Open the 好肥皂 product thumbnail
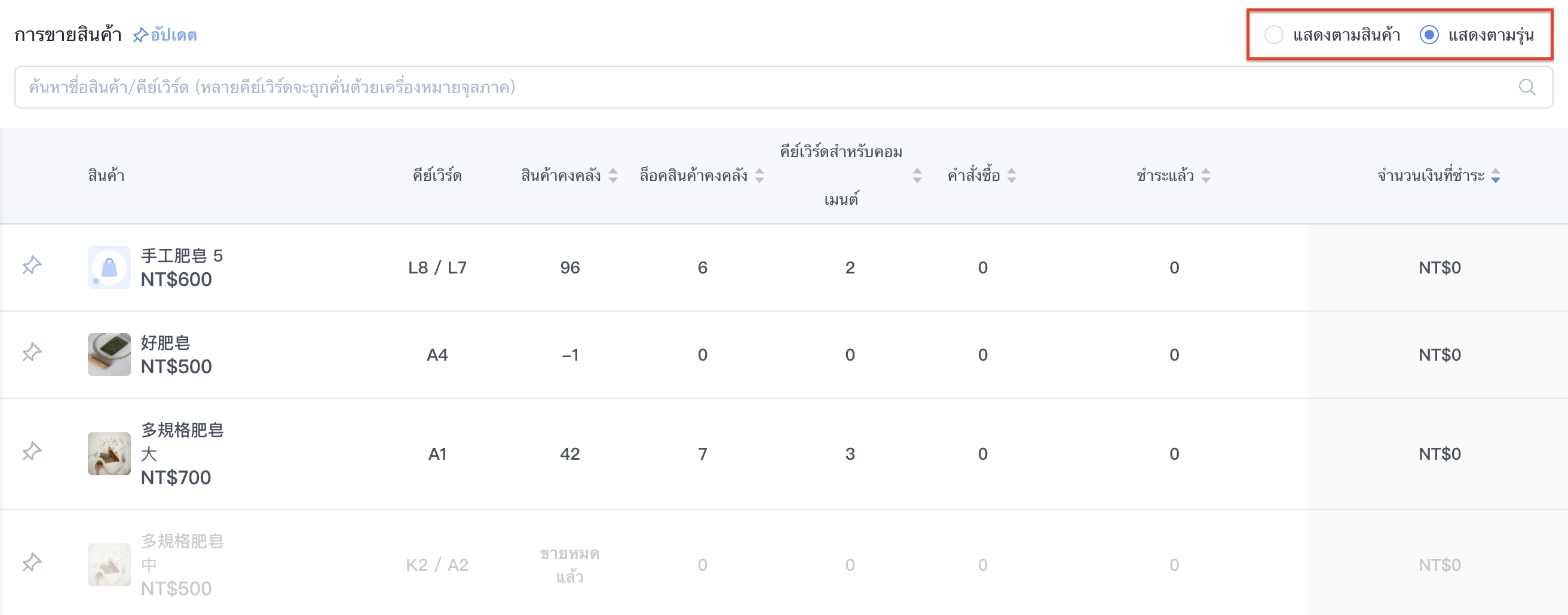Viewport: 1568px width, 615px height. tap(109, 355)
